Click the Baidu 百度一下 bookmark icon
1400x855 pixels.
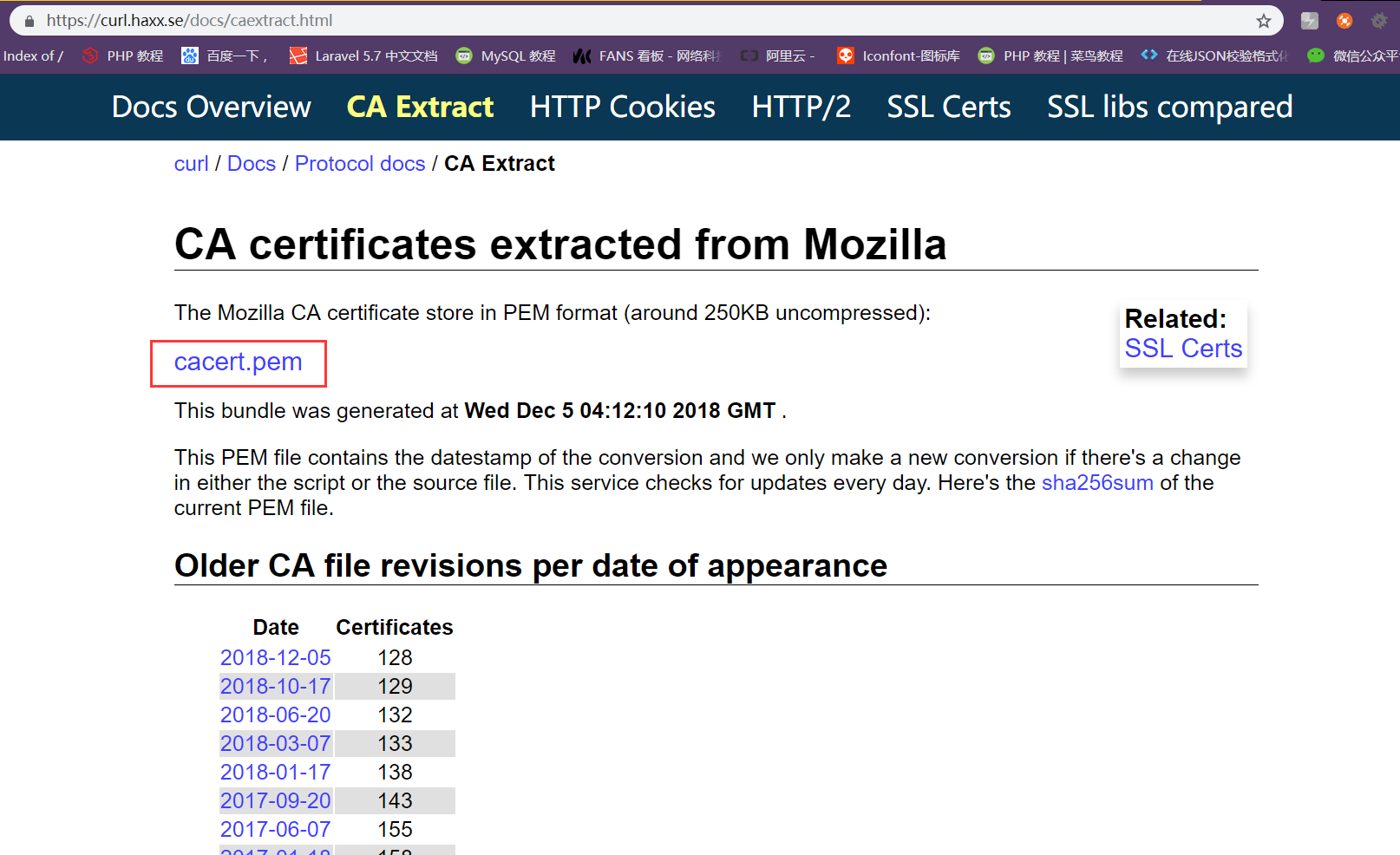click(x=189, y=55)
